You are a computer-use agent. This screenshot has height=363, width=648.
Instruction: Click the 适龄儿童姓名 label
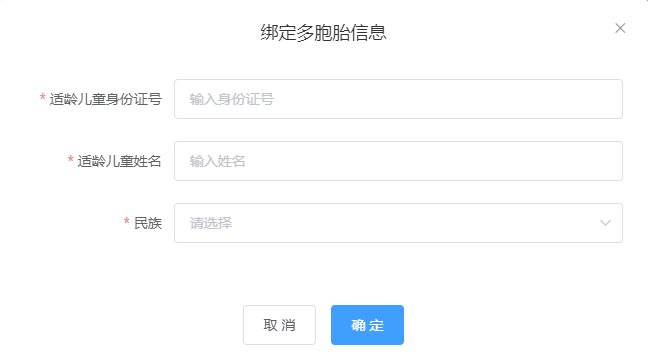[x=119, y=161]
